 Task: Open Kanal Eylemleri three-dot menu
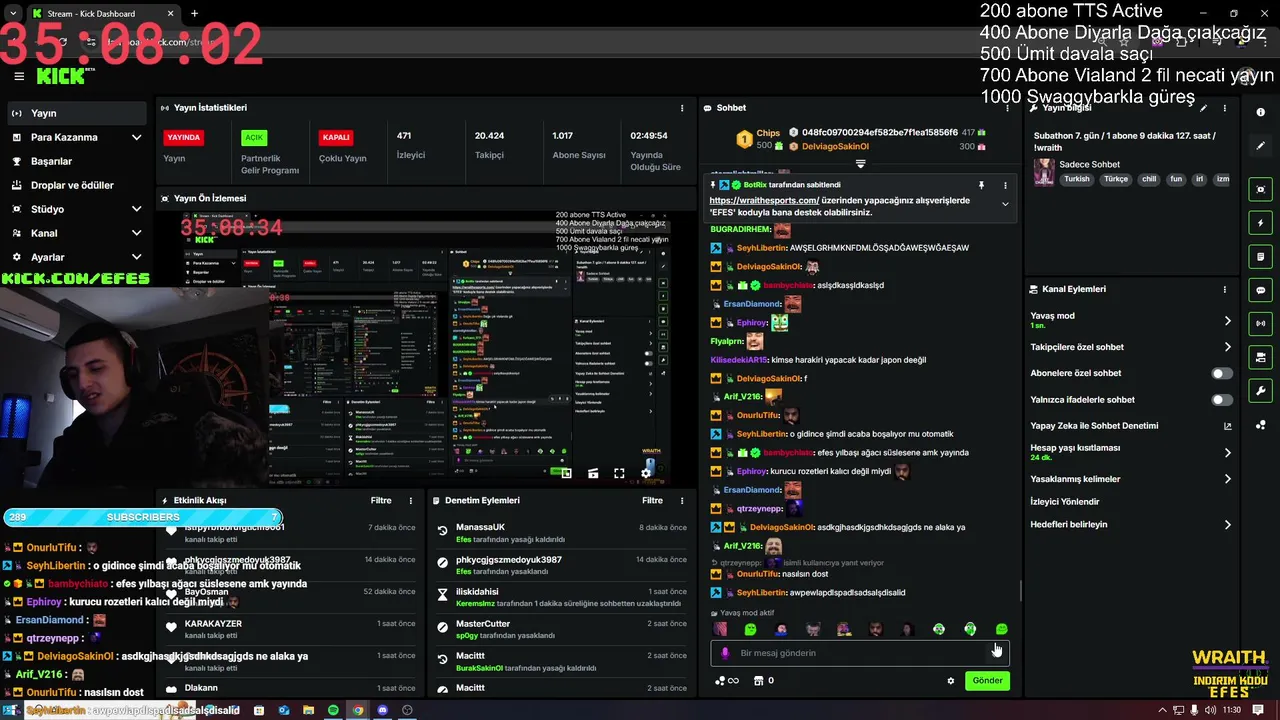coord(1224,289)
